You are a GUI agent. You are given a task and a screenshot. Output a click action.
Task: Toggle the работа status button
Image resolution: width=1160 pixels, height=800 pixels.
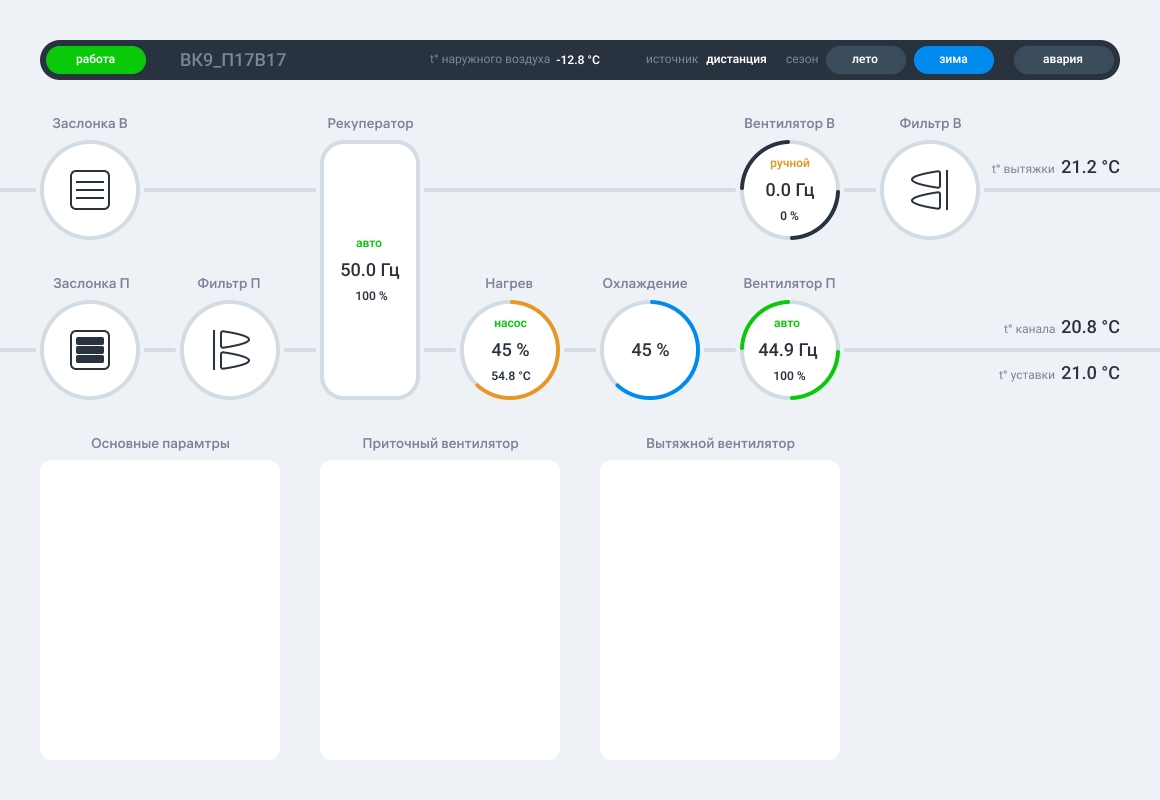pos(95,60)
